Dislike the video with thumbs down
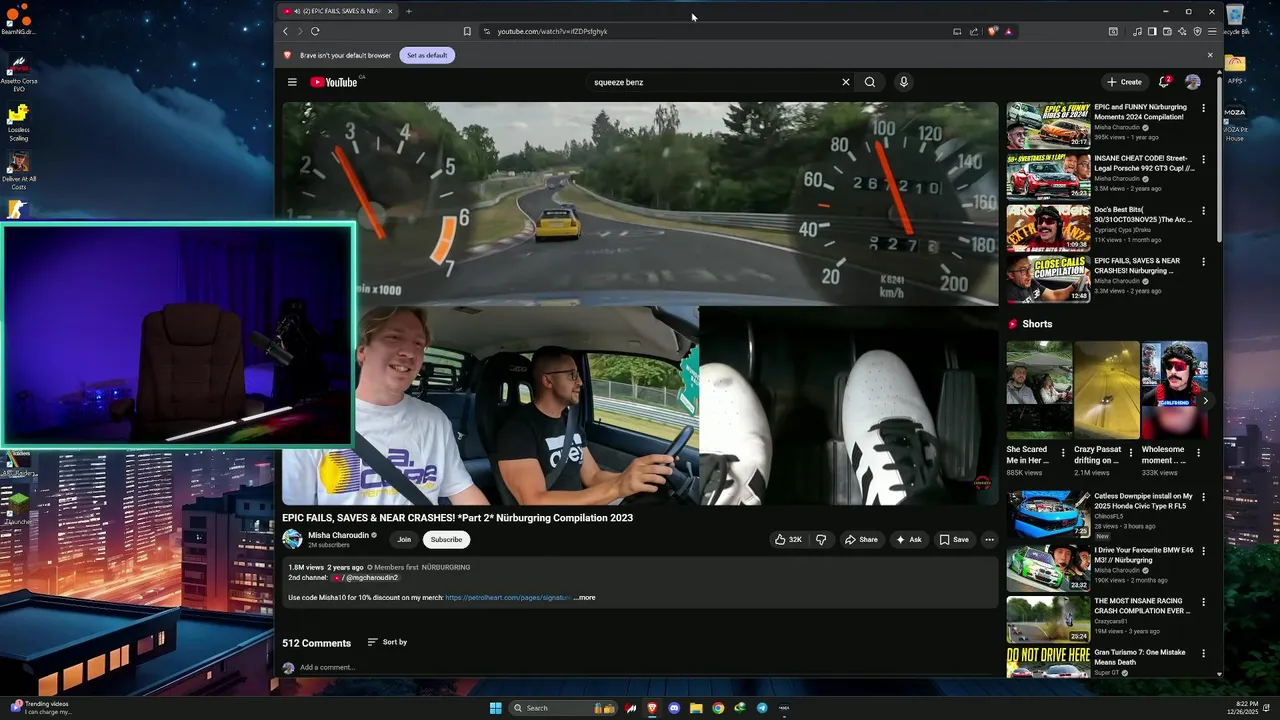Image resolution: width=1280 pixels, height=720 pixels. (x=821, y=539)
